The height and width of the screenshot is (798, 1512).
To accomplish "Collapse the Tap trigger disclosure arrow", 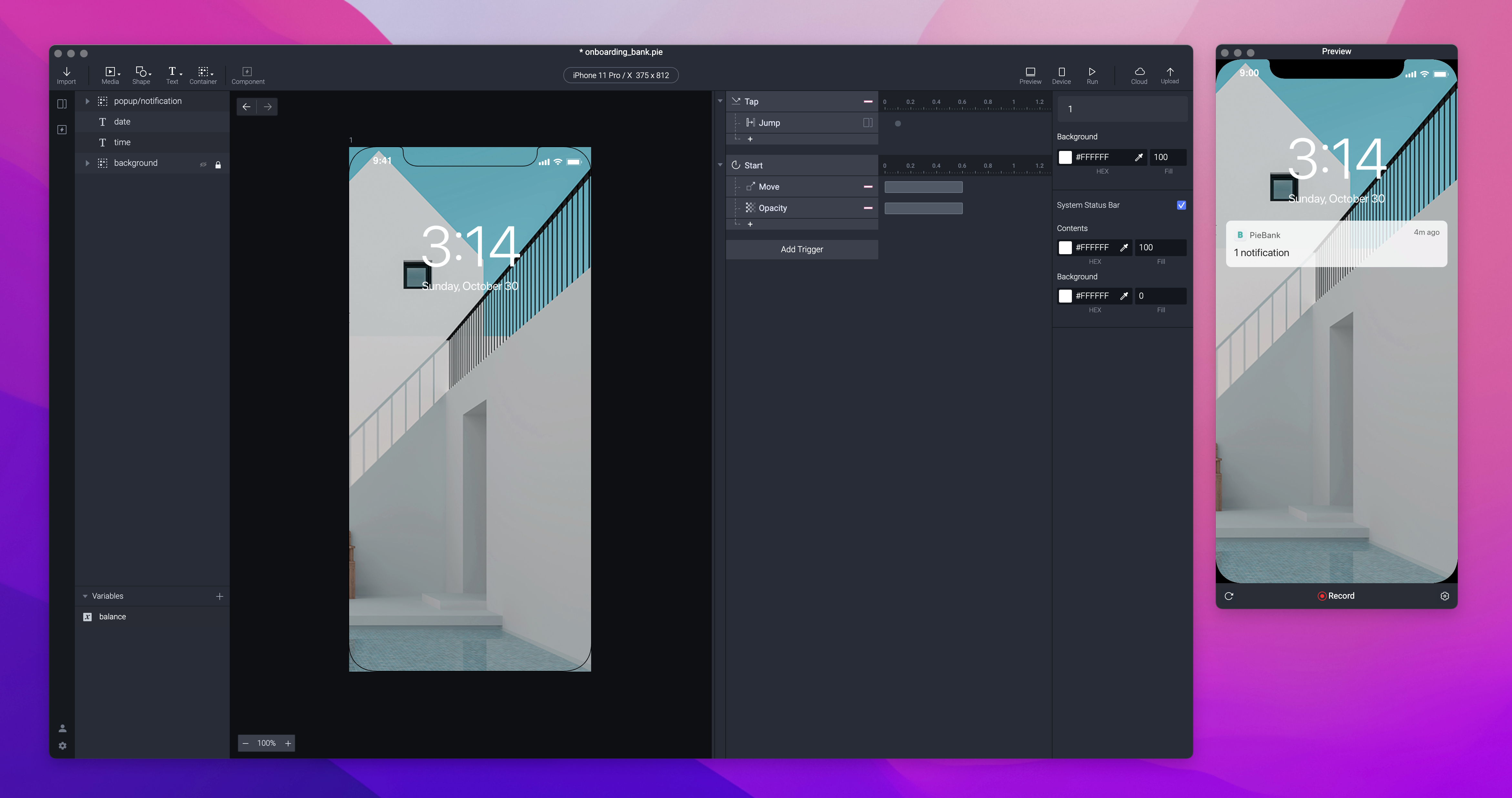I will pos(720,102).
